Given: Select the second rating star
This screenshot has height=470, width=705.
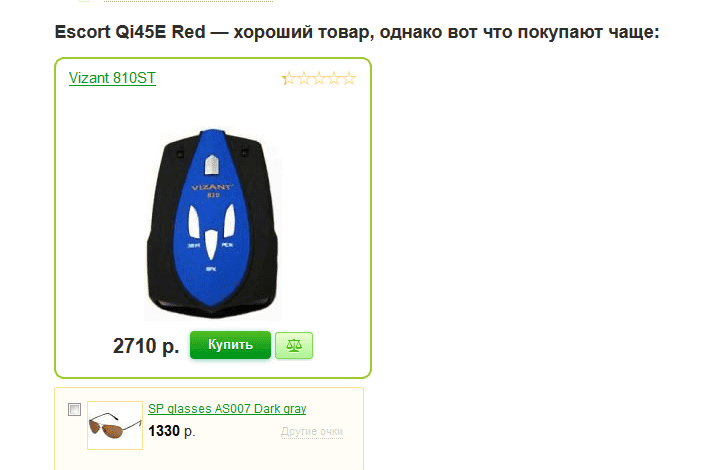Looking at the screenshot, I should tap(303, 79).
